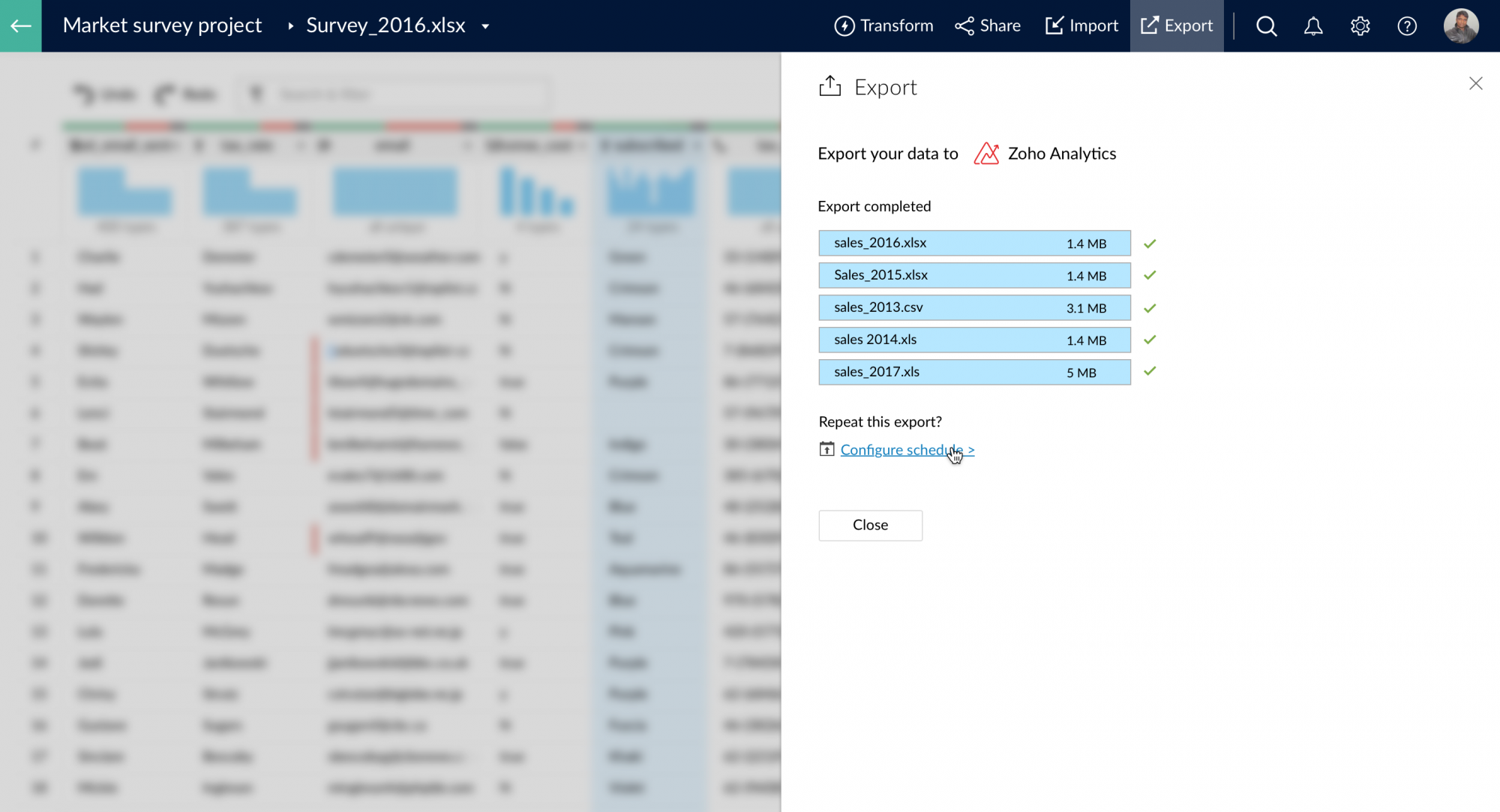Click Market survey project title

162,25
